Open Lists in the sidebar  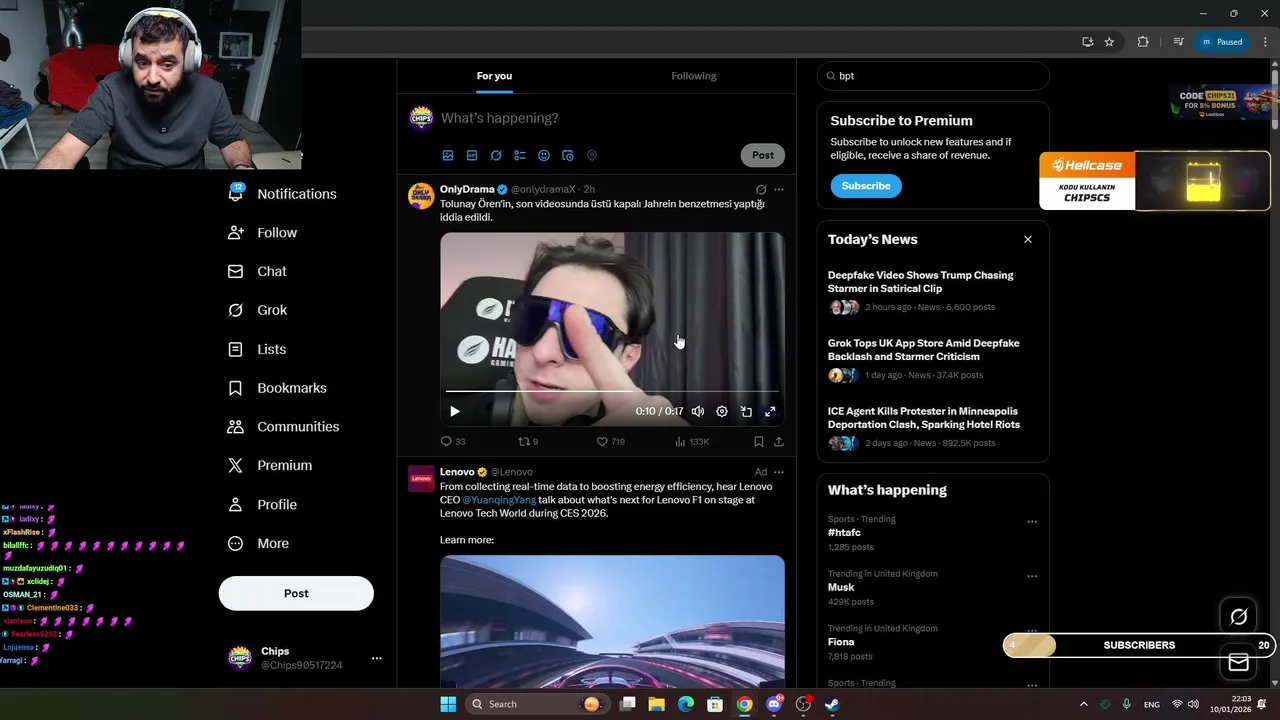click(256, 349)
